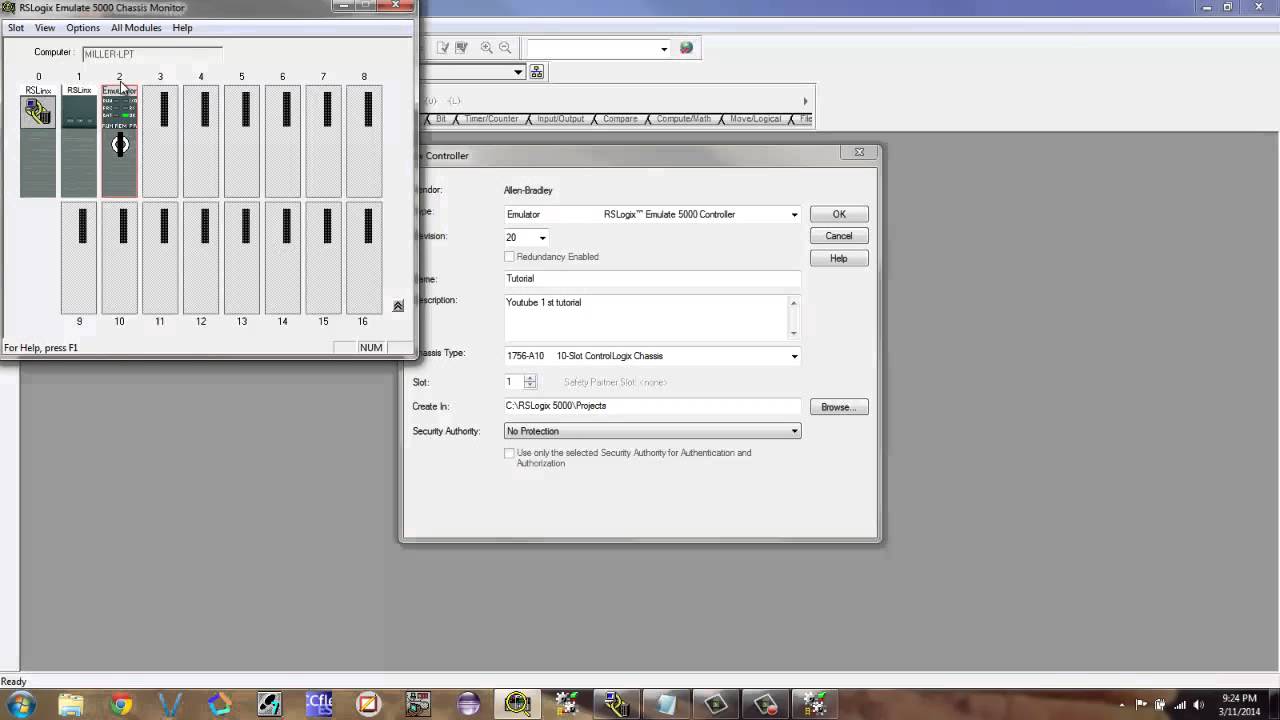Select empty chassis slot 10
The height and width of the screenshot is (720, 1280).
tap(119, 258)
